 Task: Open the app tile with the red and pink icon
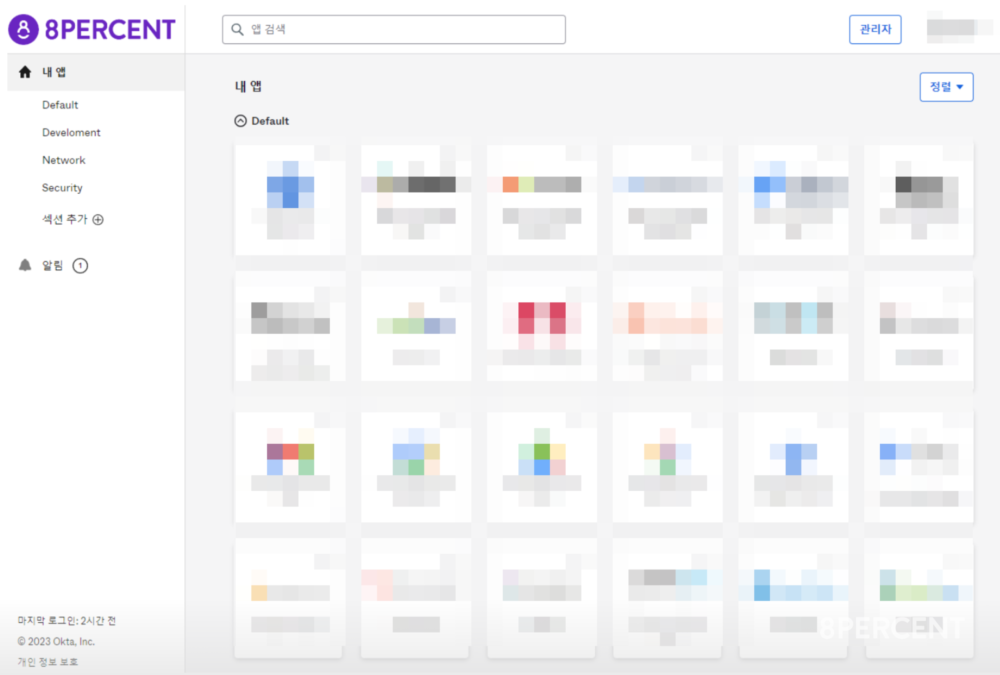pos(541,325)
